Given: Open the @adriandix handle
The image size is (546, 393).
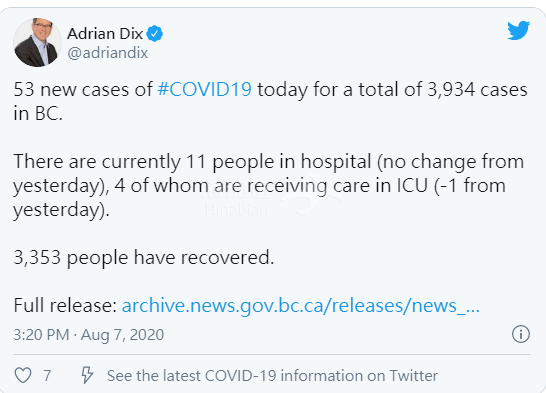Looking at the screenshot, I should click(108, 53).
